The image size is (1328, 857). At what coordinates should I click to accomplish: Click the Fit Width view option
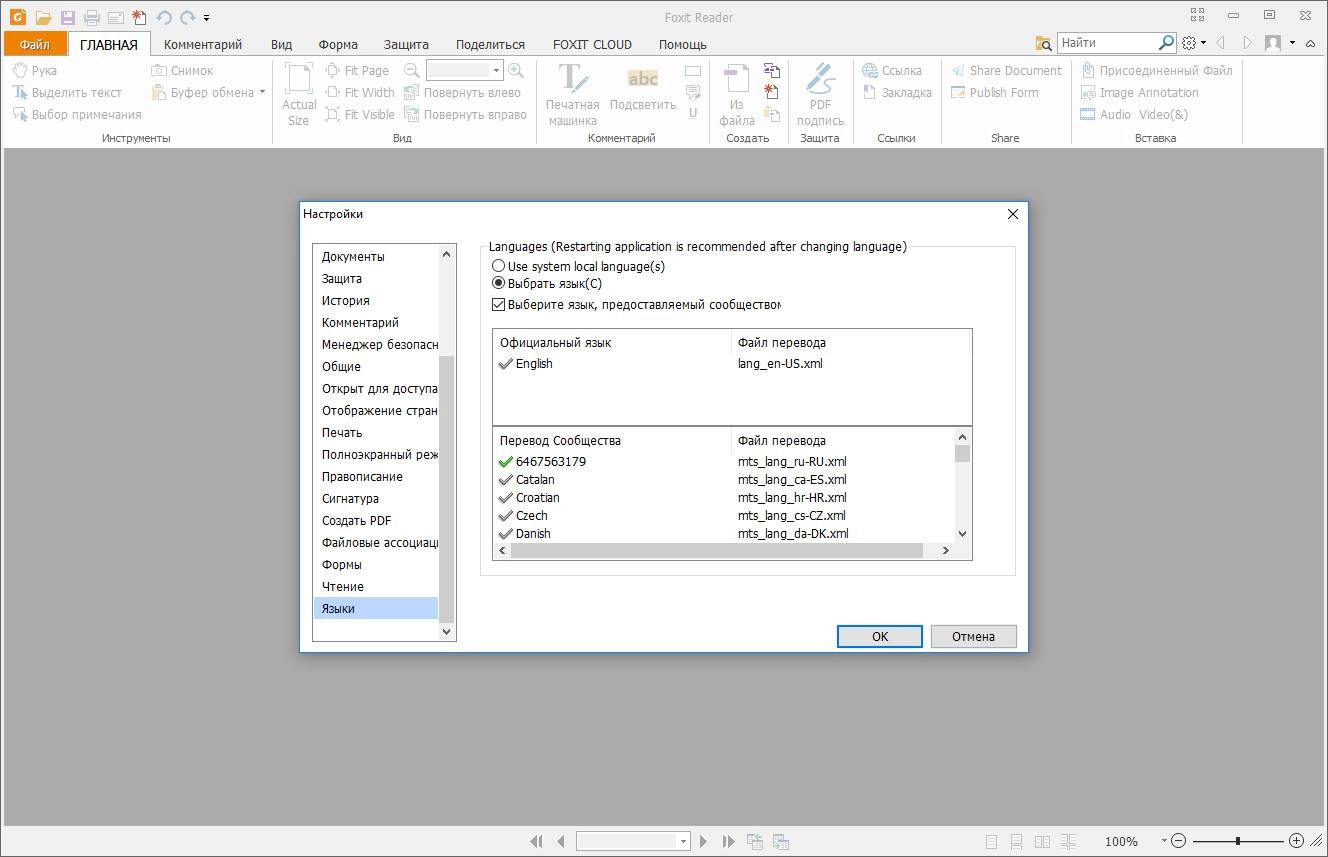[360, 92]
